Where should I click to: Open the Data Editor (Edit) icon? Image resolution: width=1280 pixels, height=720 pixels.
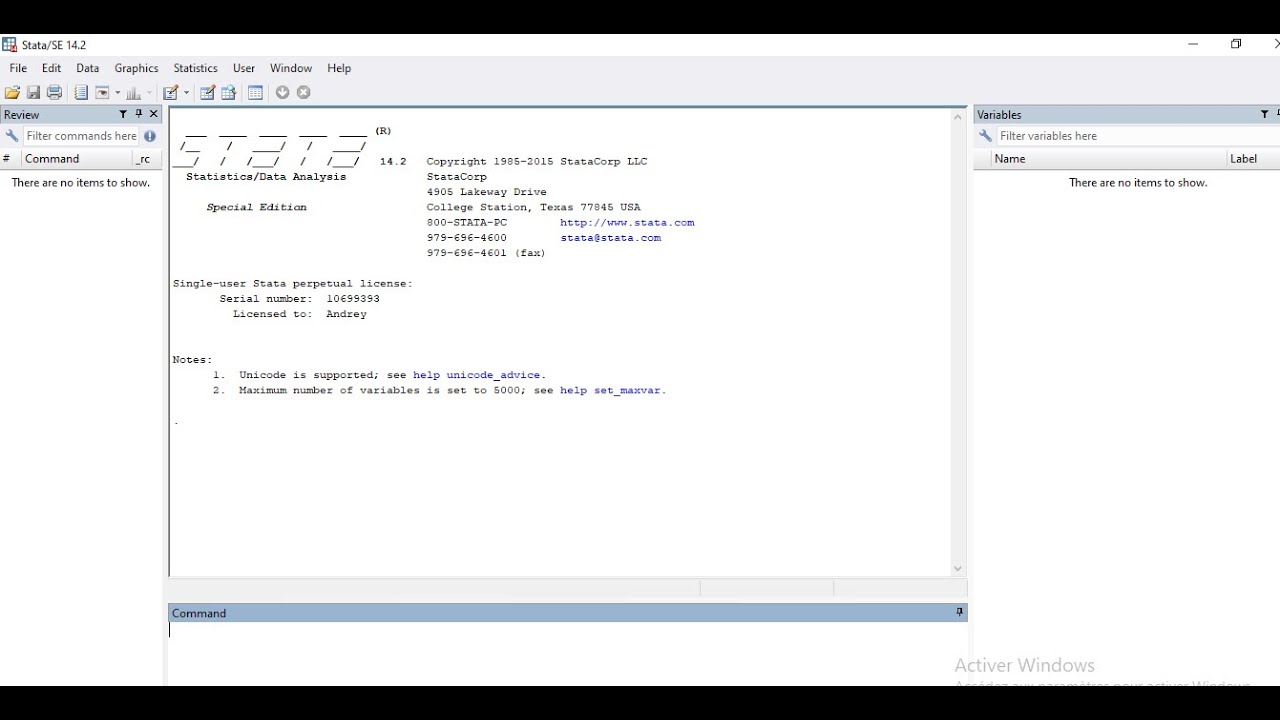coord(207,93)
